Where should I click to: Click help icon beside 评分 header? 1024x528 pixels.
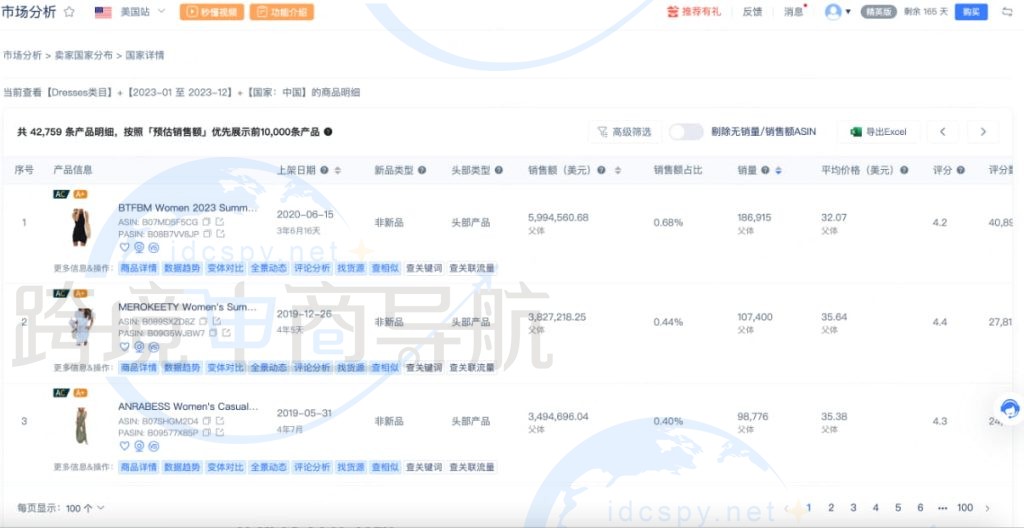pos(961,170)
